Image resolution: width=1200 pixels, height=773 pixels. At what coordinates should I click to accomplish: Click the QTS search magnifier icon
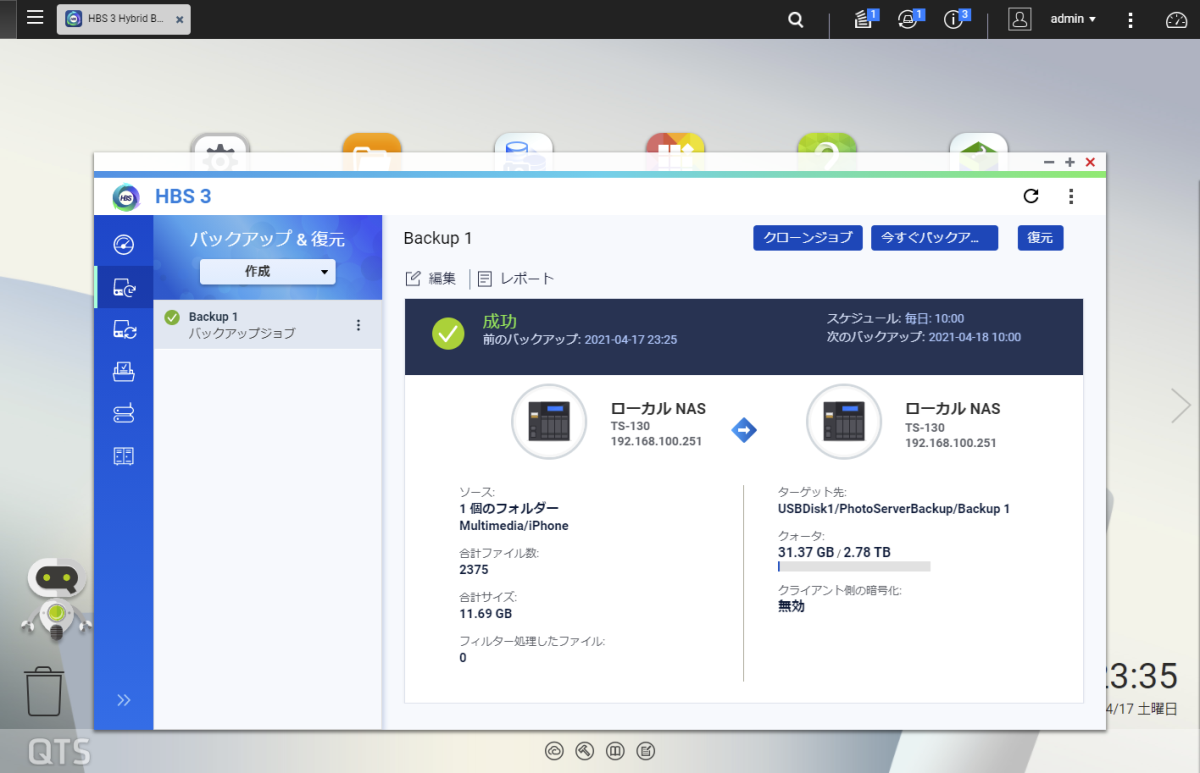(796, 19)
